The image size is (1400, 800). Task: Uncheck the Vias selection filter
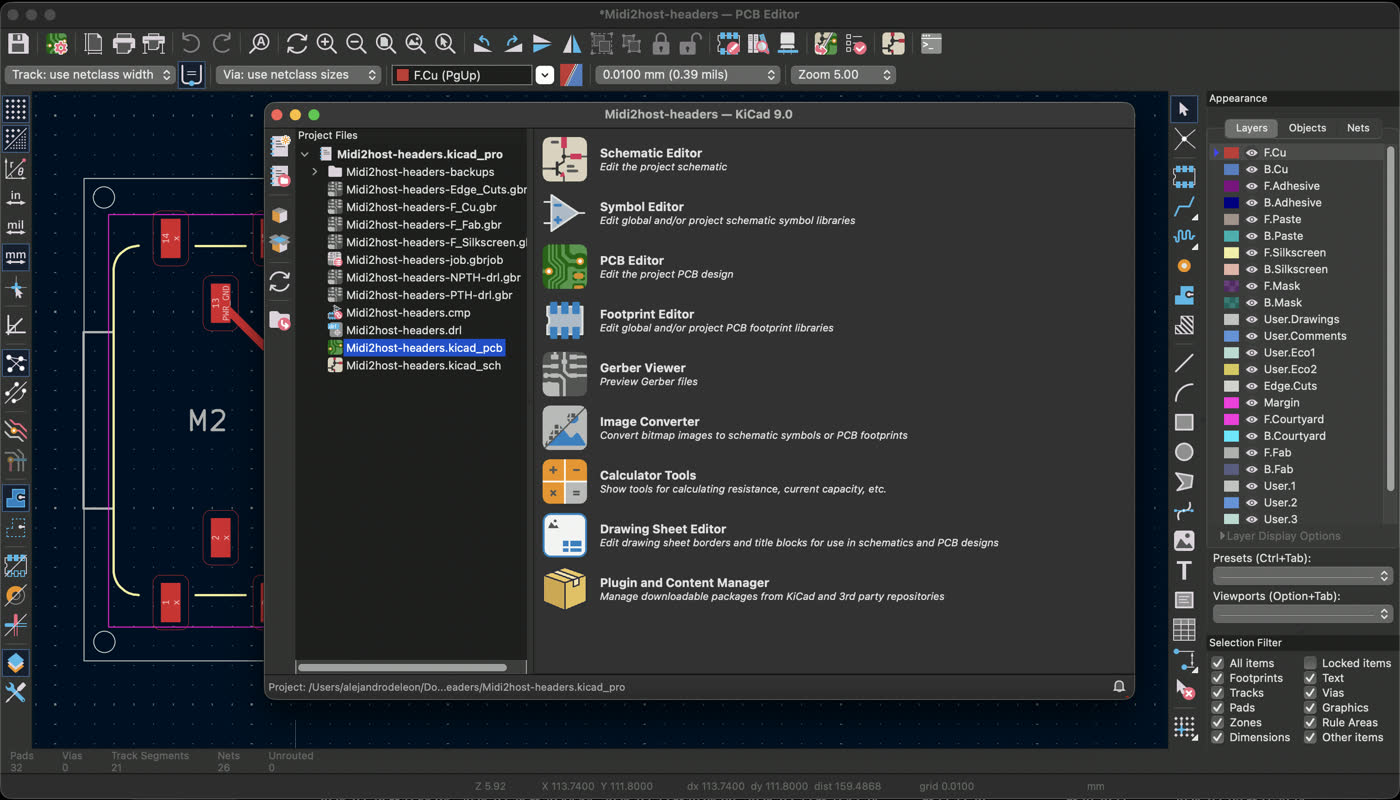coord(1309,692)
